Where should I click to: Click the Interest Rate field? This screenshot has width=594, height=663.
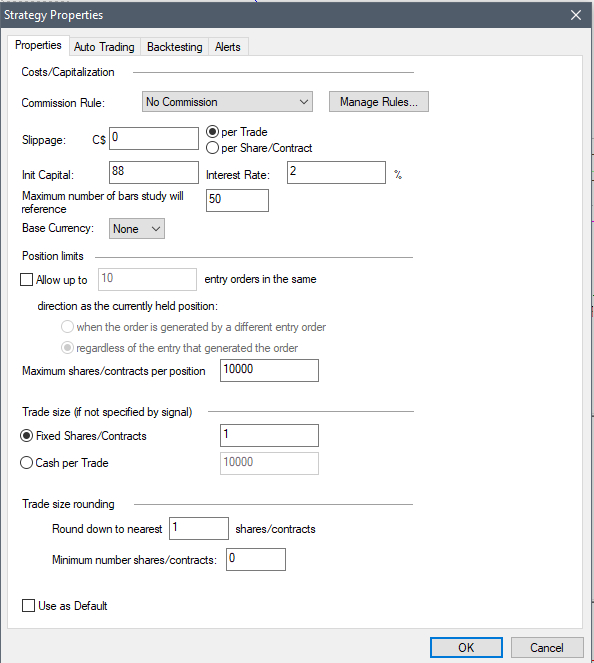click(336, 172)
